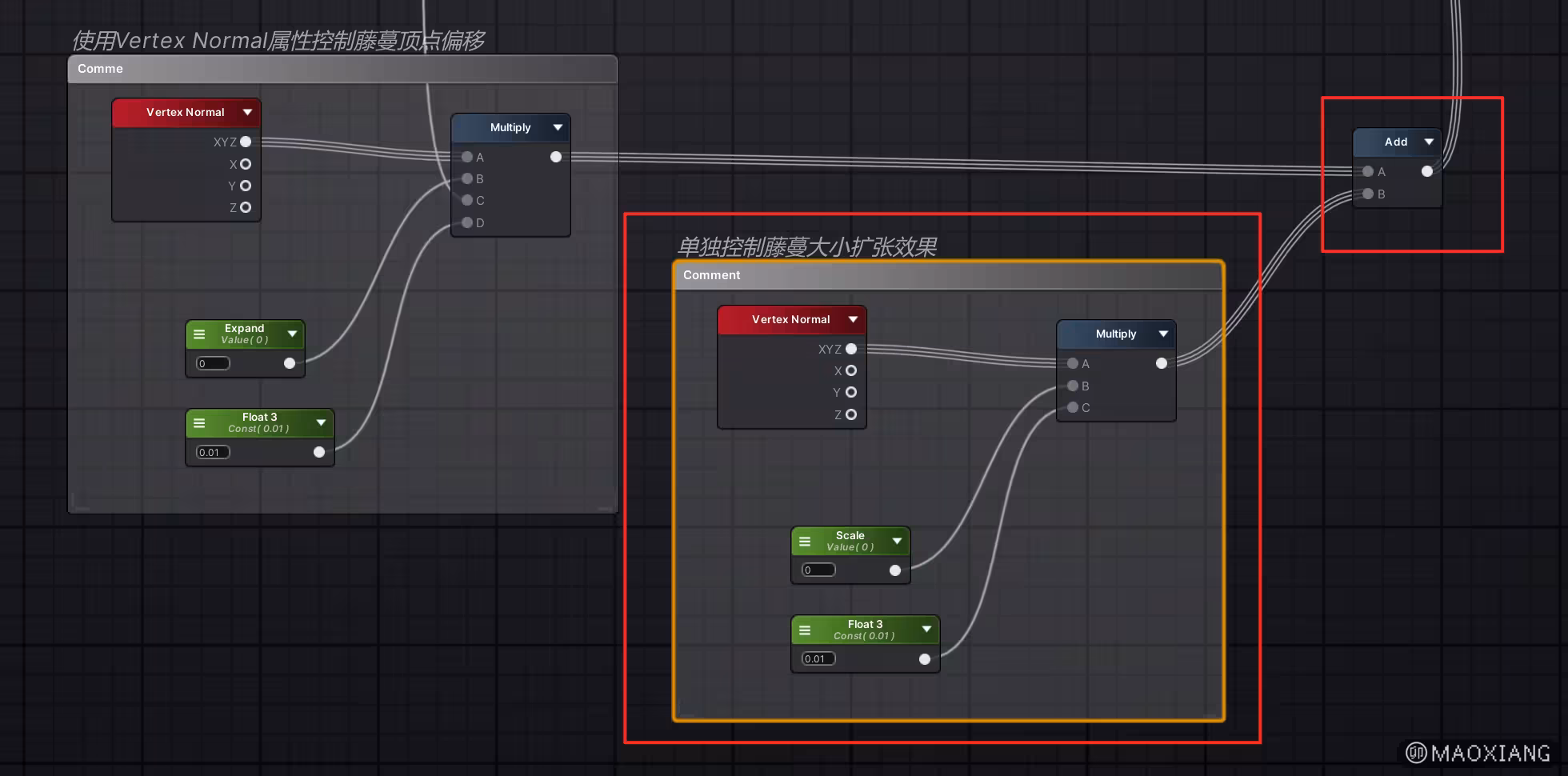
Task: Select the Y output port on right Vertex Normal
Action: click(x=851, y=392)
